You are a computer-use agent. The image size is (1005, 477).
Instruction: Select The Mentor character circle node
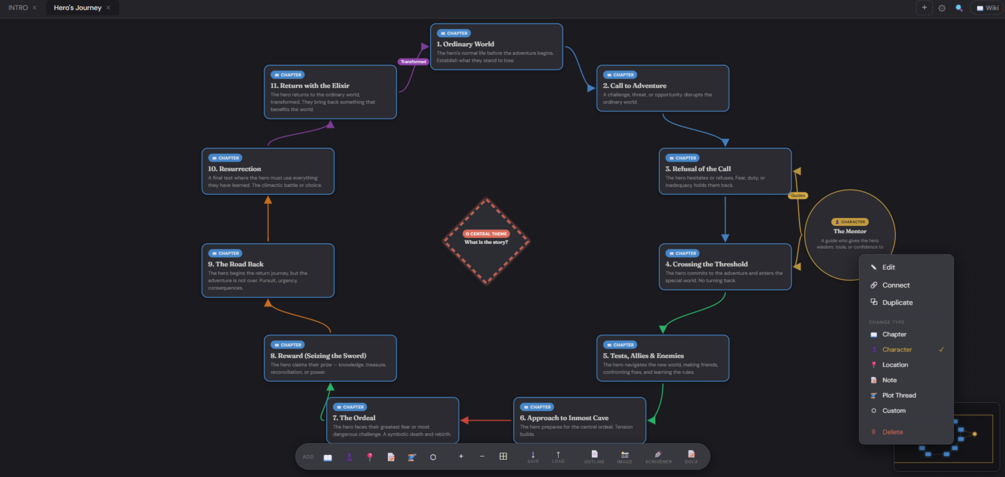850,235
